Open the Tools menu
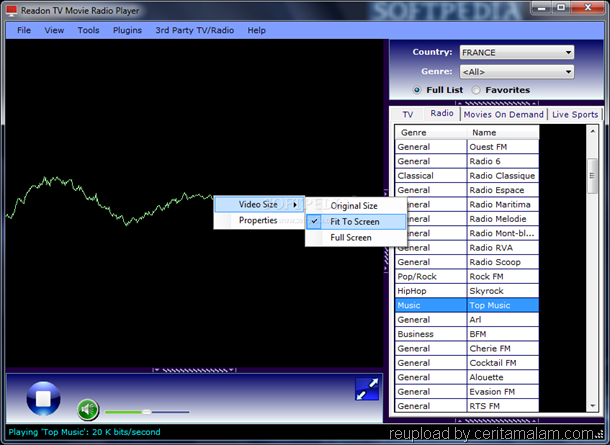Image resolution: width=610 pixels, height=445 pixels. [x=88, y=30]
